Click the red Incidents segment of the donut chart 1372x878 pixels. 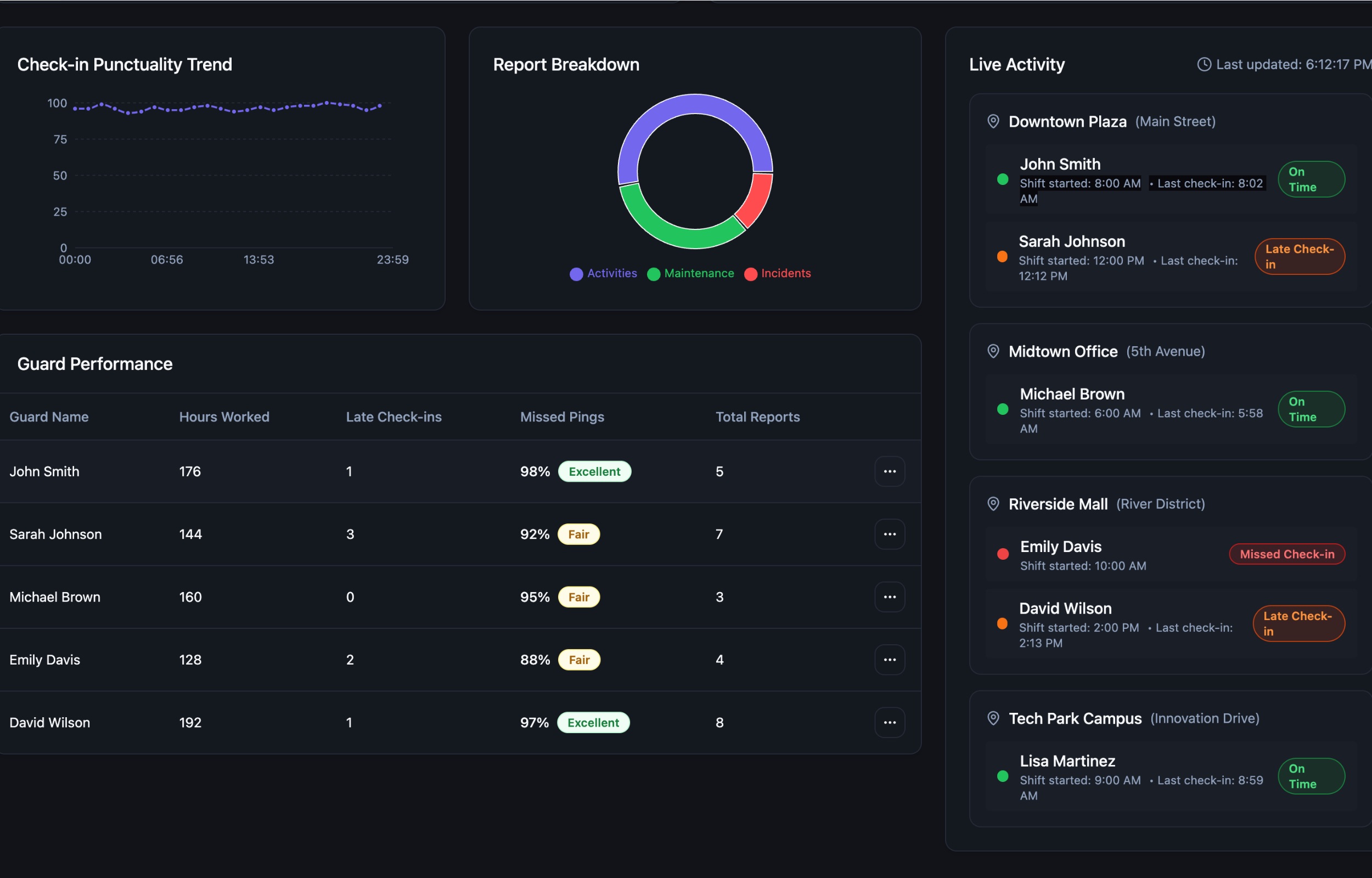click(756, 200)
